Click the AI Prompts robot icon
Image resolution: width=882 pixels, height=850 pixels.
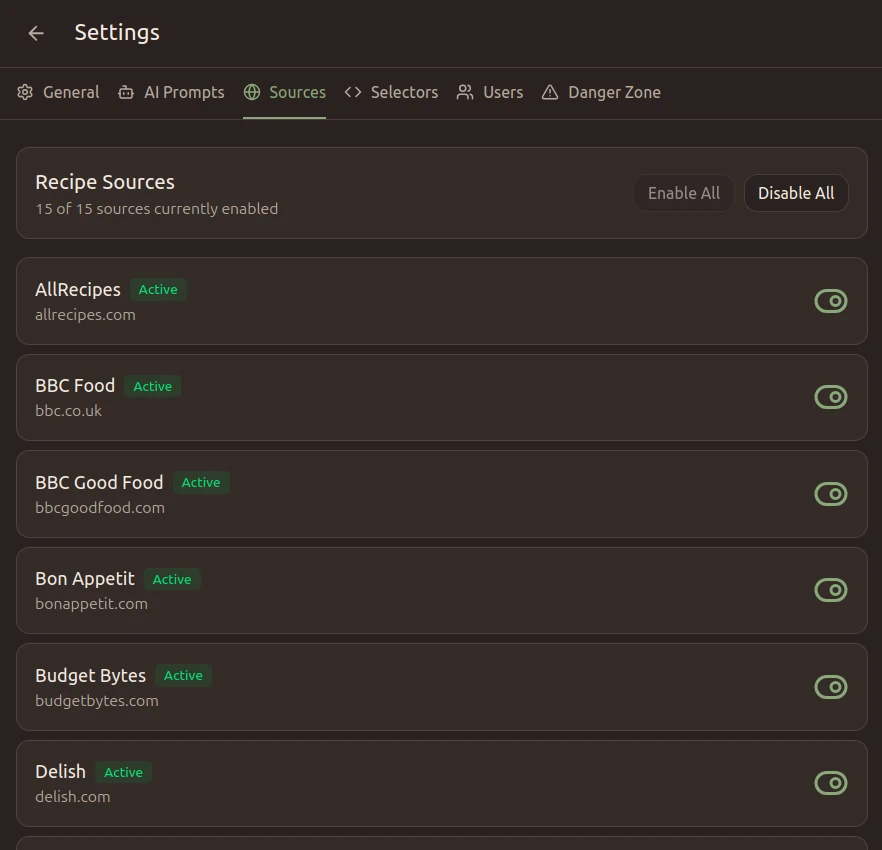coord(125,92)
